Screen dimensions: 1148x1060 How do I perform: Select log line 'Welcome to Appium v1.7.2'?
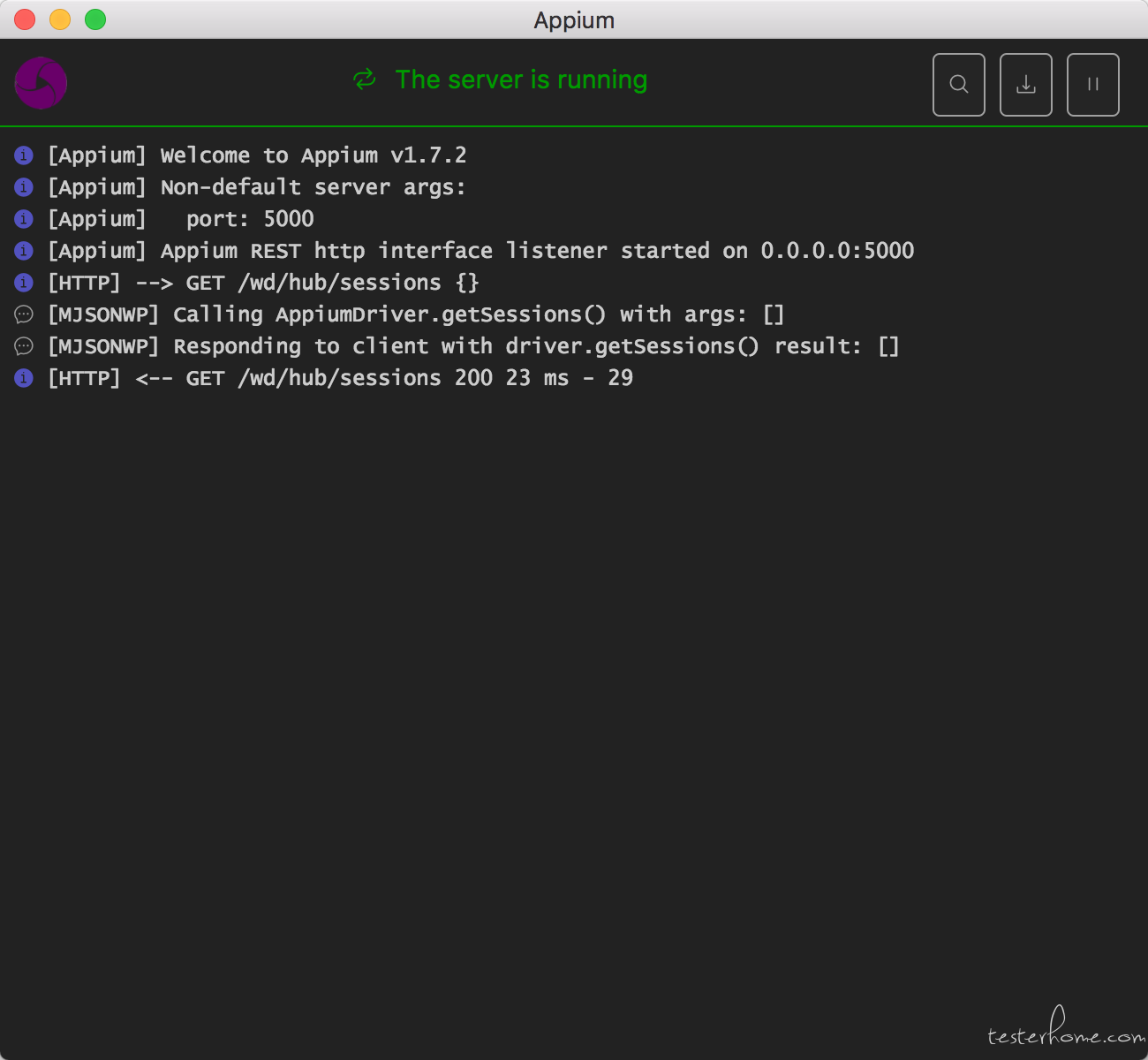pos(313,155)
